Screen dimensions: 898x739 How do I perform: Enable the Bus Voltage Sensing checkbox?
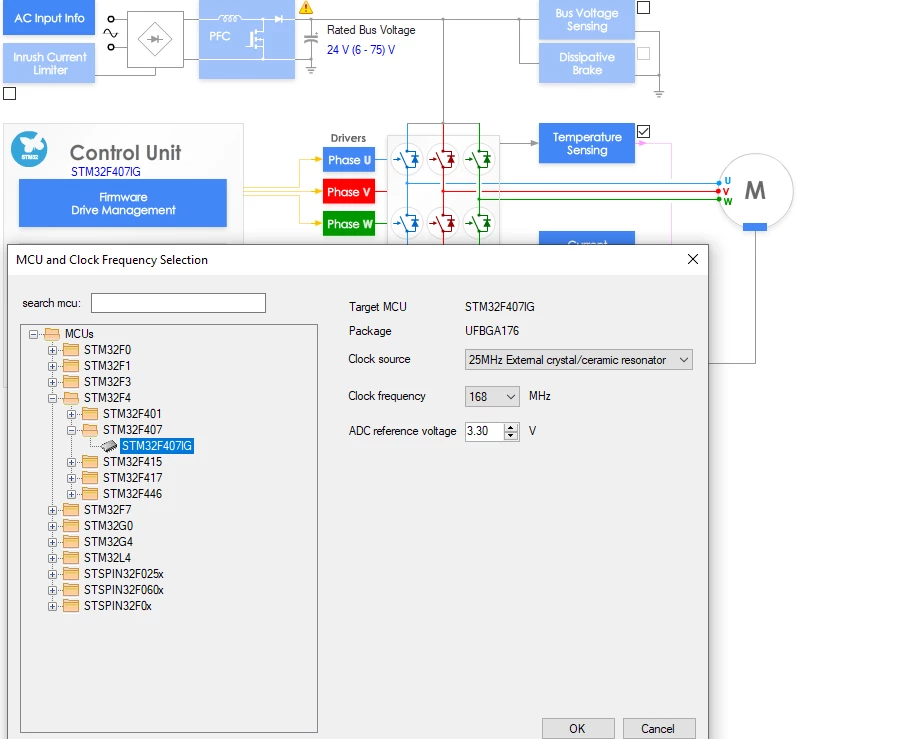(644, 7)
